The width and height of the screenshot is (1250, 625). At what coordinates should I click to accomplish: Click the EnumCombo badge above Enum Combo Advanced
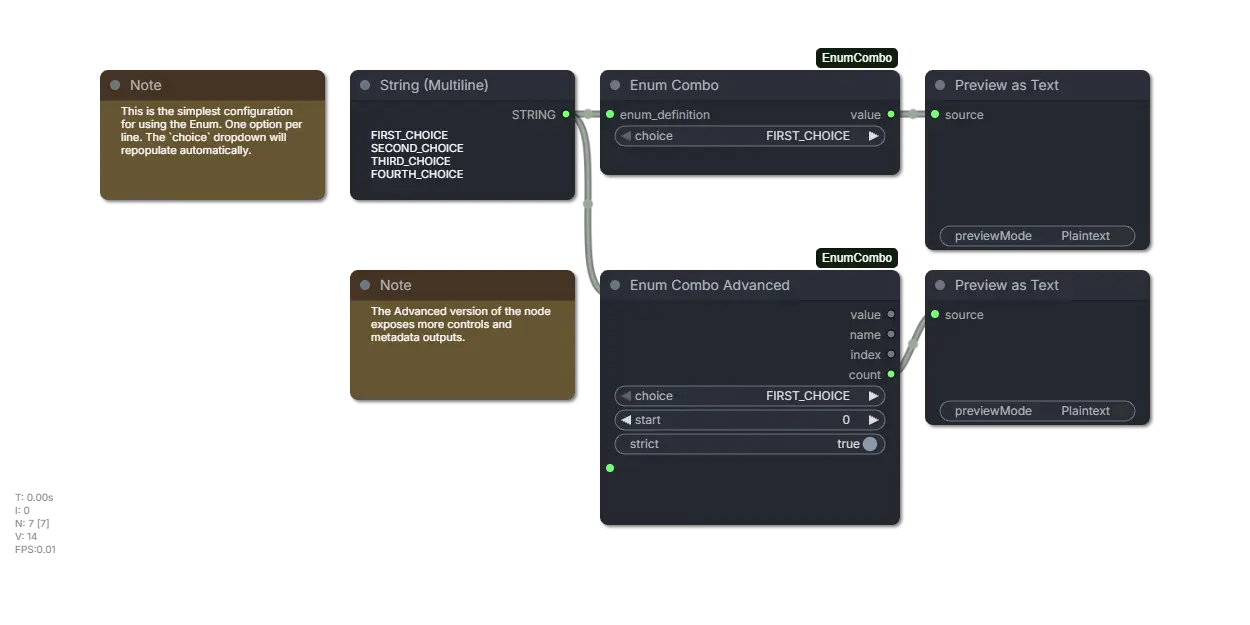[857, 258]
